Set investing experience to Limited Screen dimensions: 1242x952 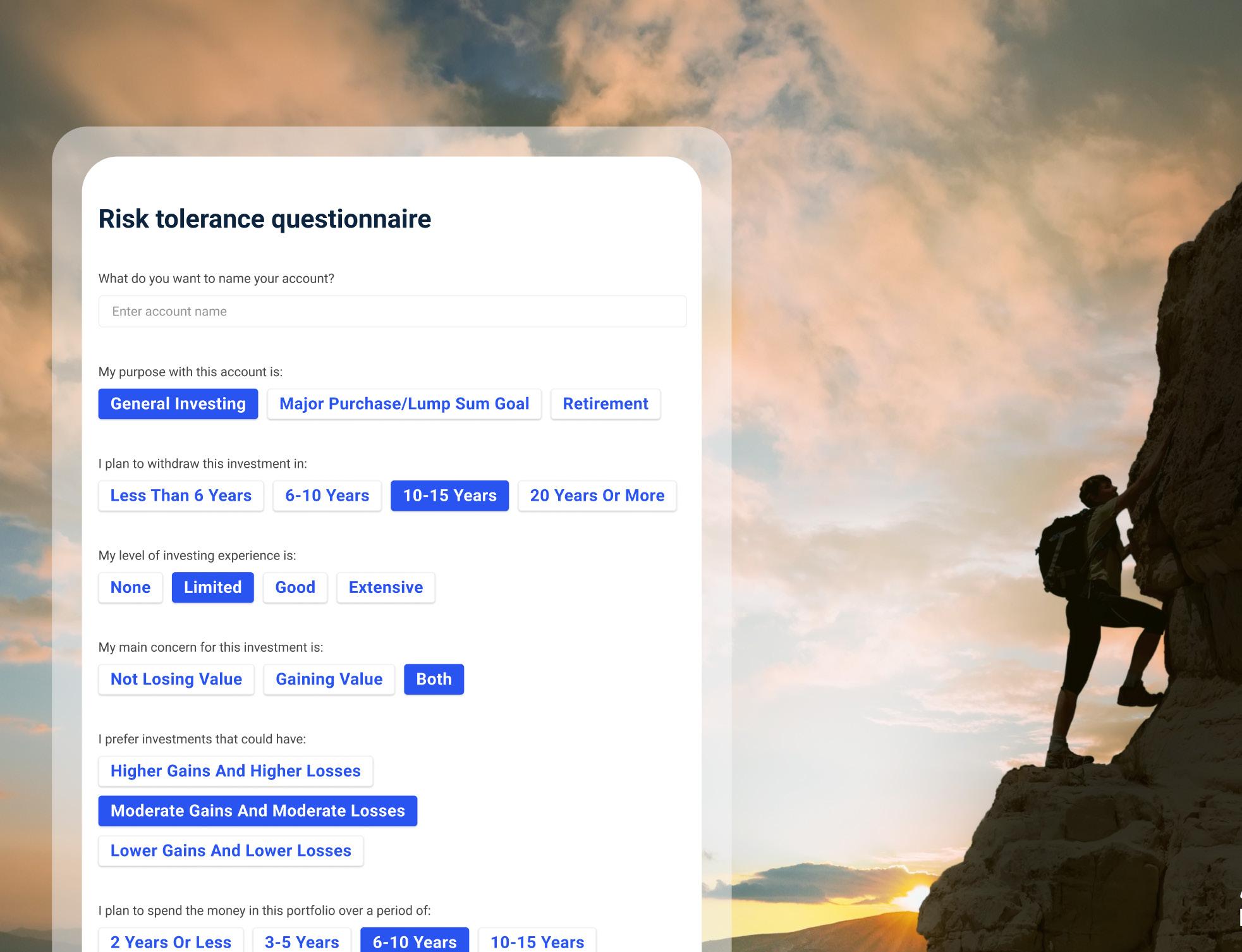click(x=212, y=587)
